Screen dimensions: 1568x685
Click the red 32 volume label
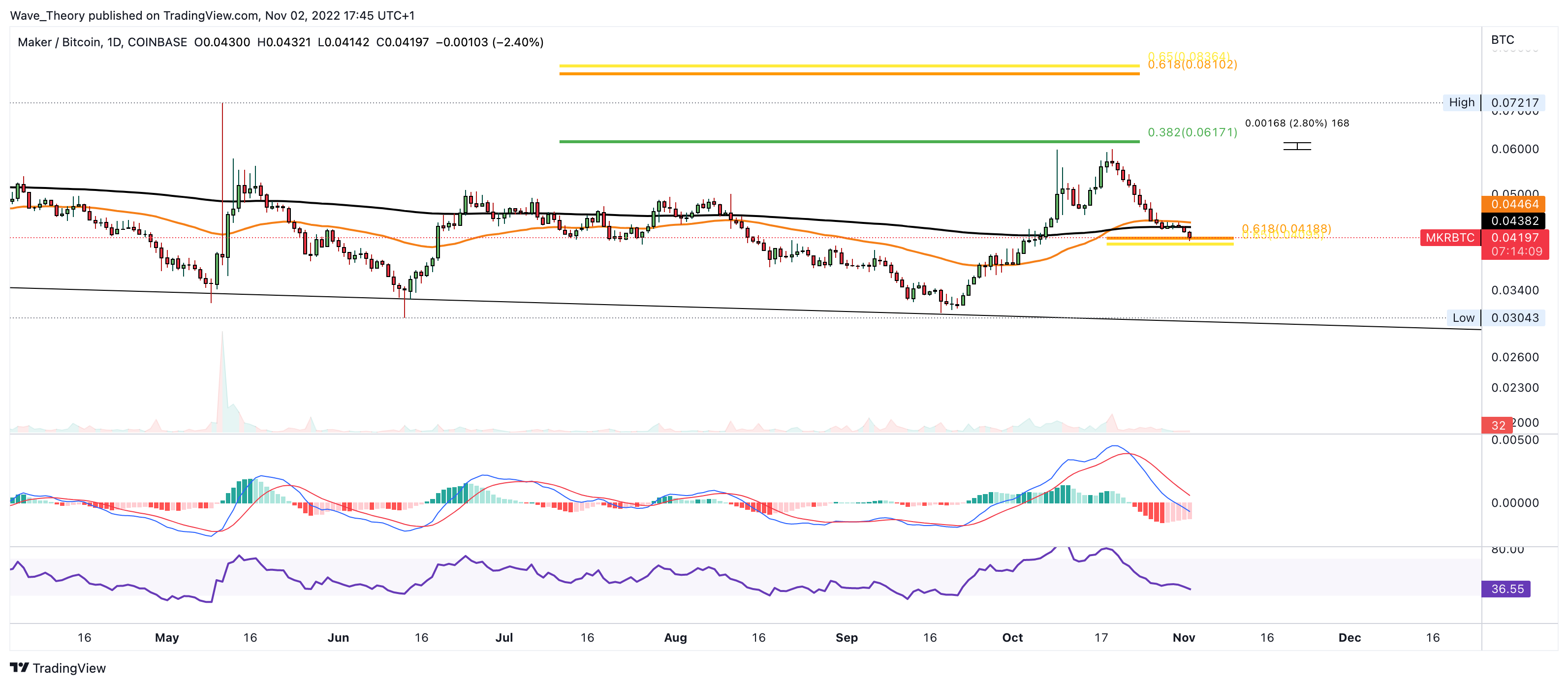pos(1498,425)
